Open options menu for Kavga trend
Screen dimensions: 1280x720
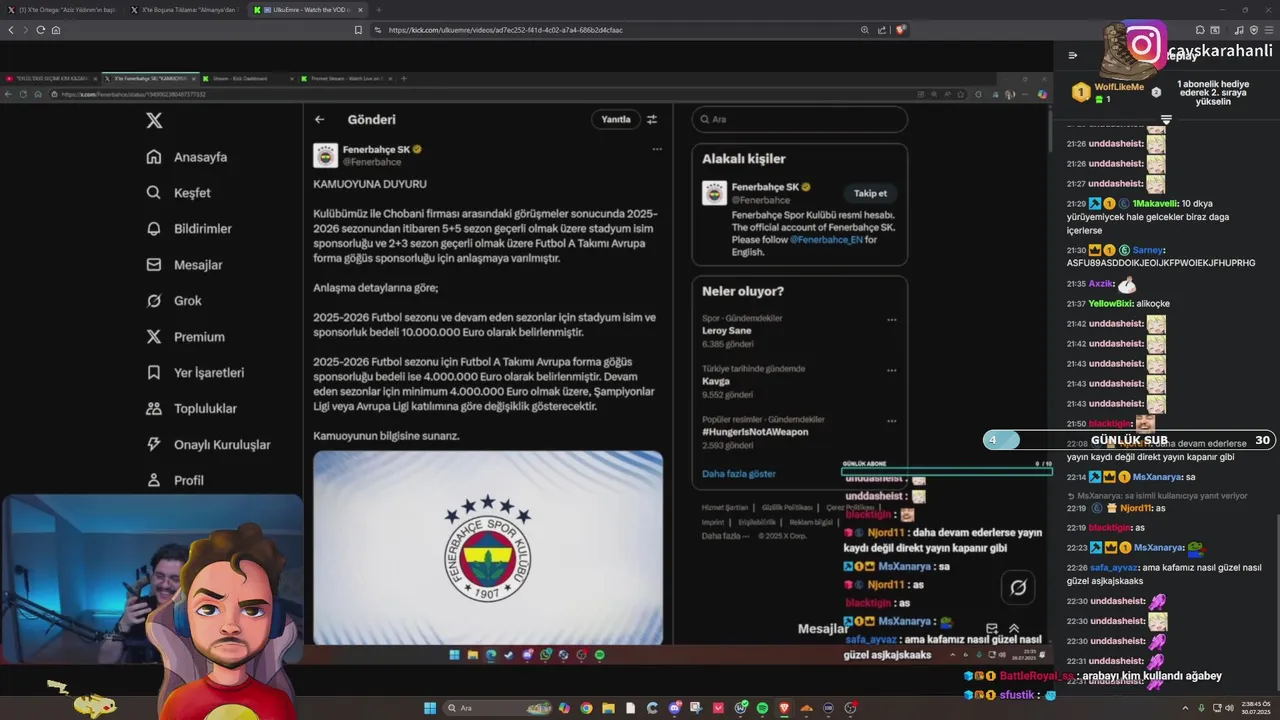point(891,370)
